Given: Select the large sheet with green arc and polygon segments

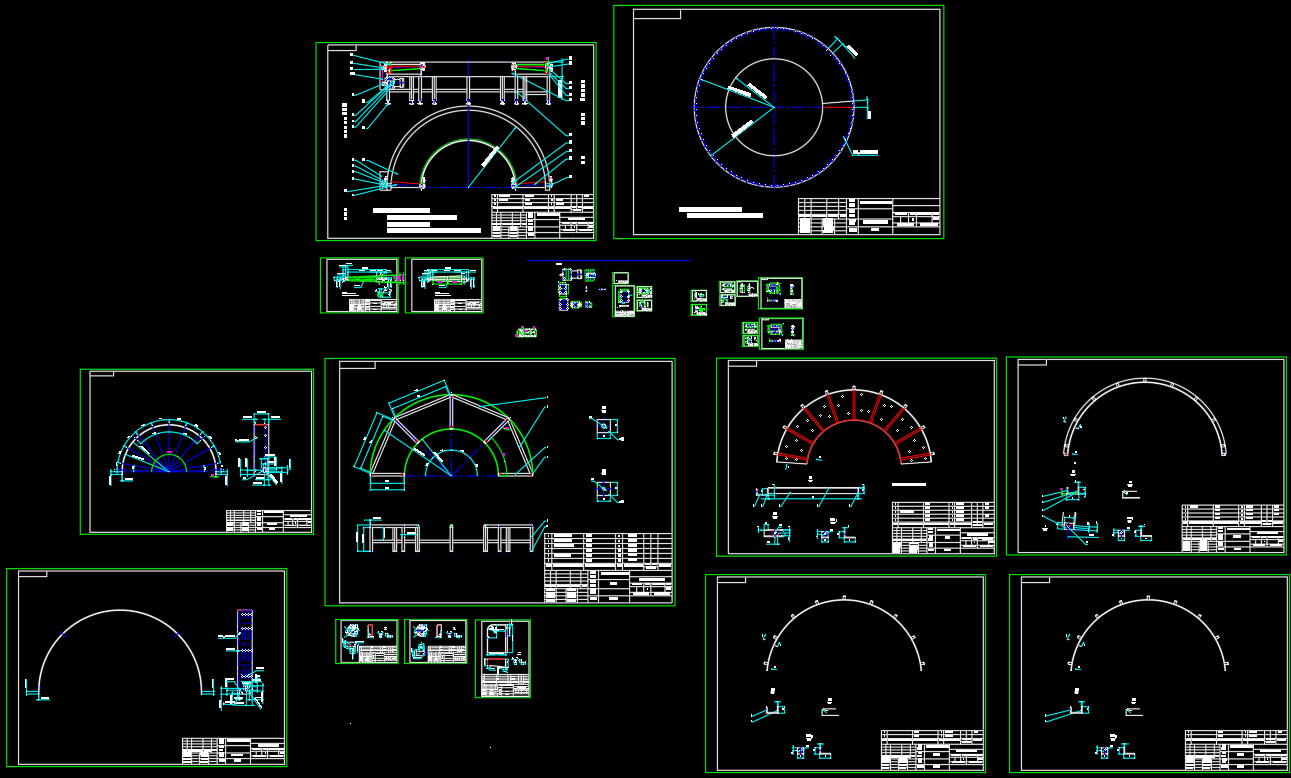Looking at the screenshot, I should tap(499, 482).
